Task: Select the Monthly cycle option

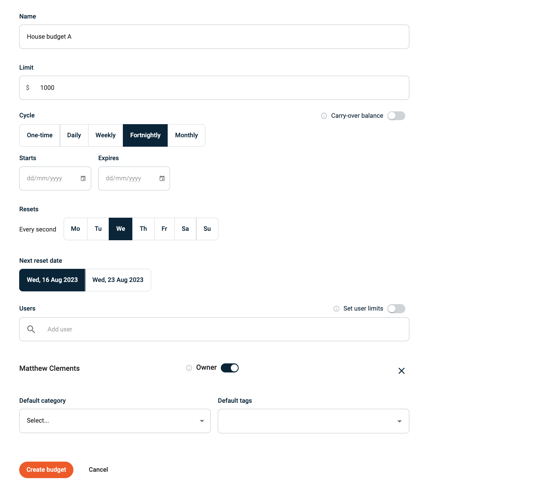Action: 186,135
